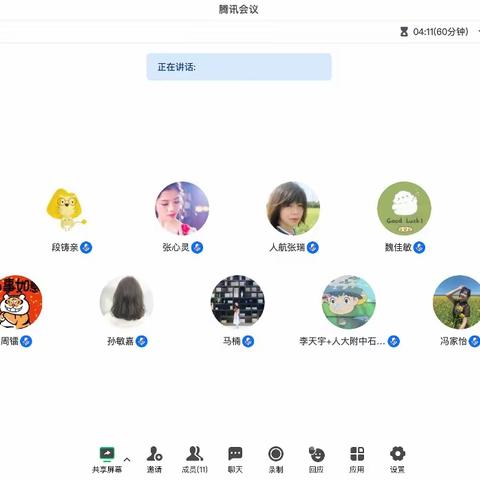Viewport: 480px width, 480px height.
Task: Click the name label 张心灵
Action: click(176, 248)
